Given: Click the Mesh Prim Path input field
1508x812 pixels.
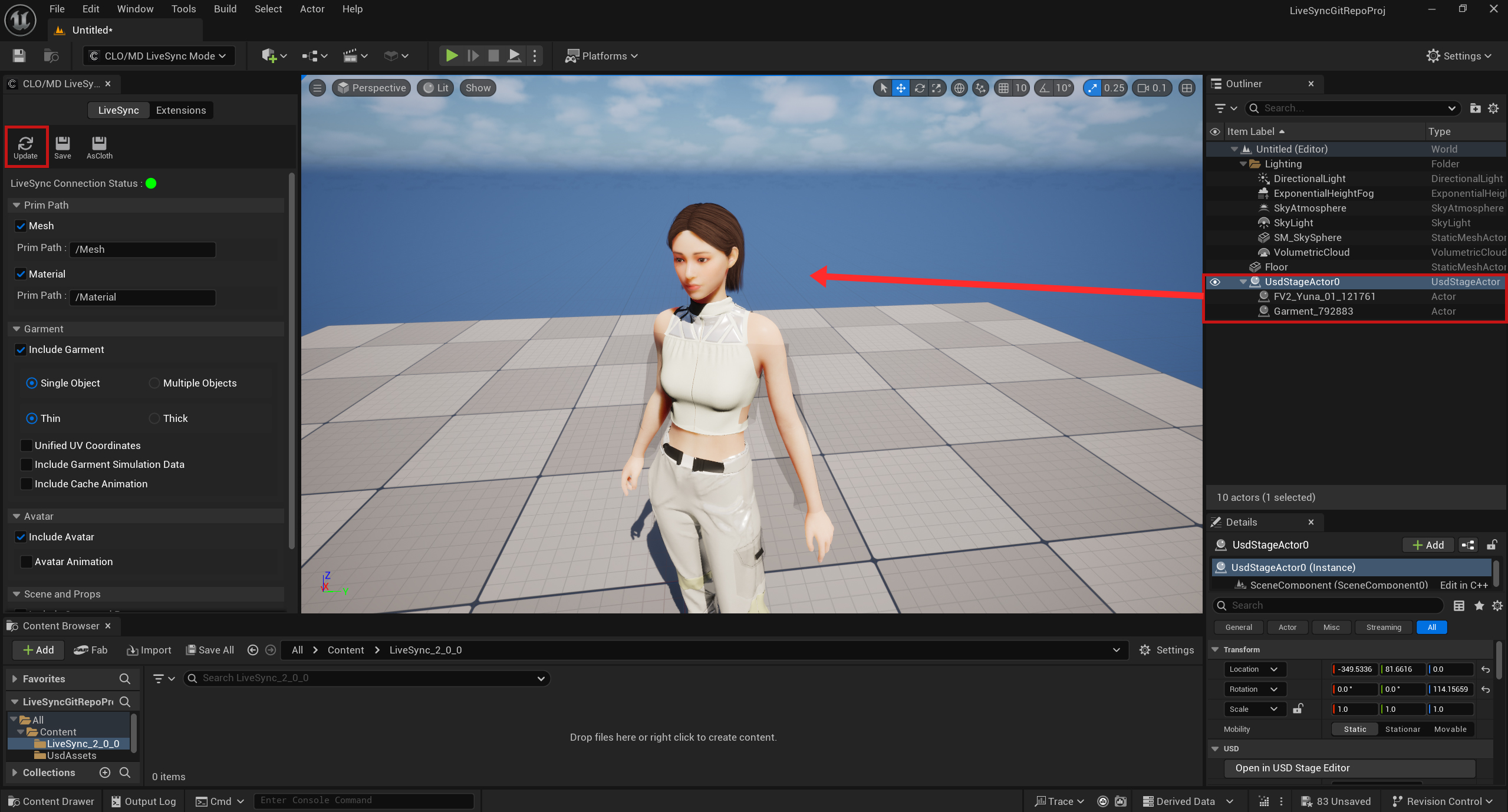Looking at the screenshot, I should (x=143, y=249).
